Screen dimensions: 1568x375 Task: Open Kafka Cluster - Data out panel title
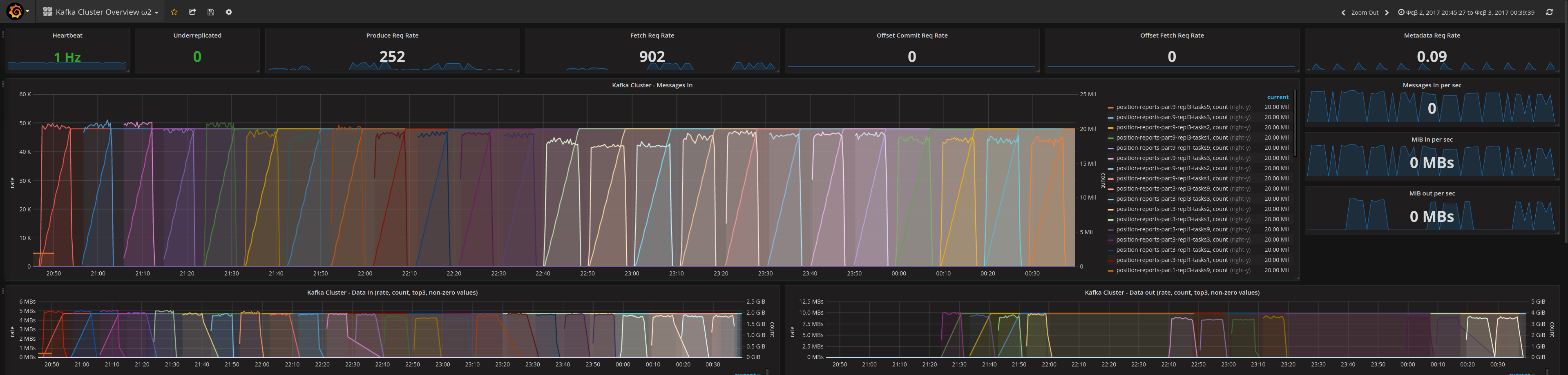[1172, 292]
